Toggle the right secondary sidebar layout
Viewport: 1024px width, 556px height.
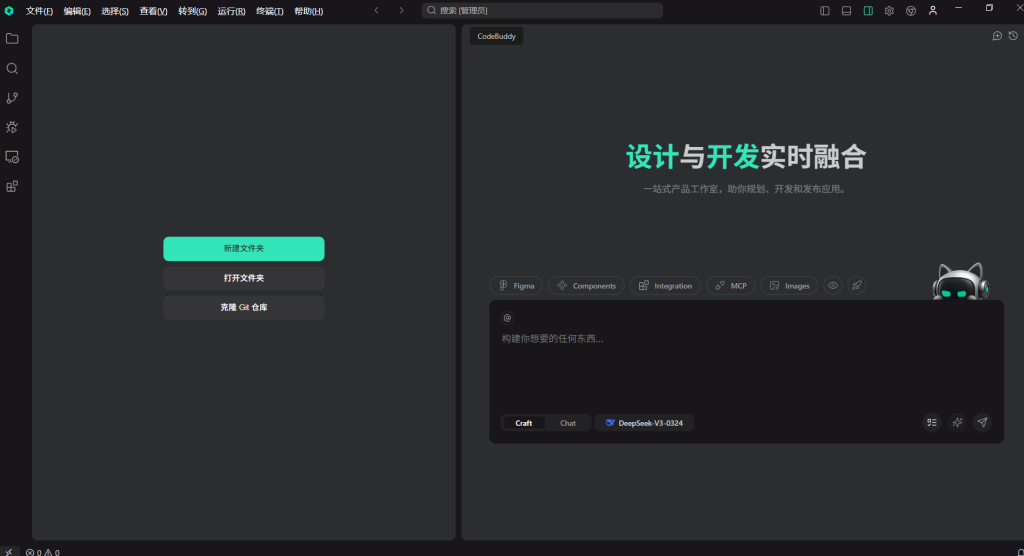(868, 11)
